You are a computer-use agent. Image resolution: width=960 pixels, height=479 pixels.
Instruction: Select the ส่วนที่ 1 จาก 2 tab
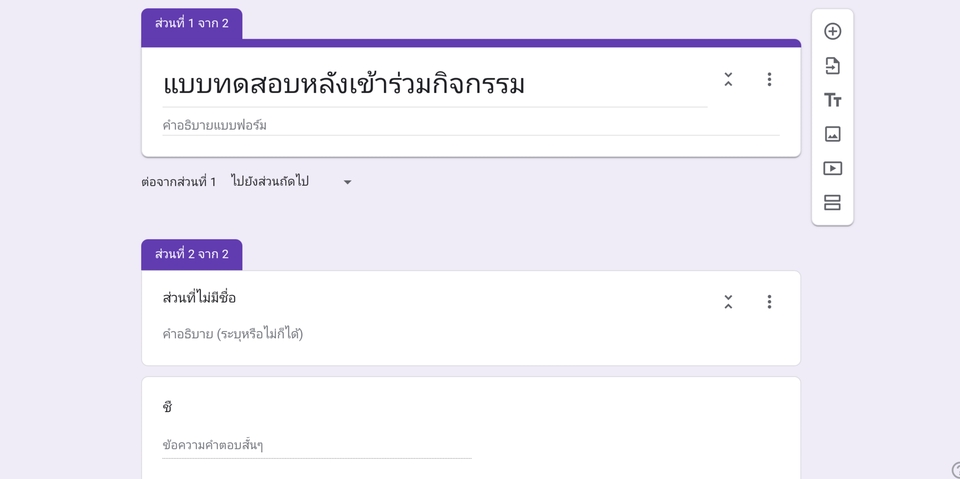point(192,24)
